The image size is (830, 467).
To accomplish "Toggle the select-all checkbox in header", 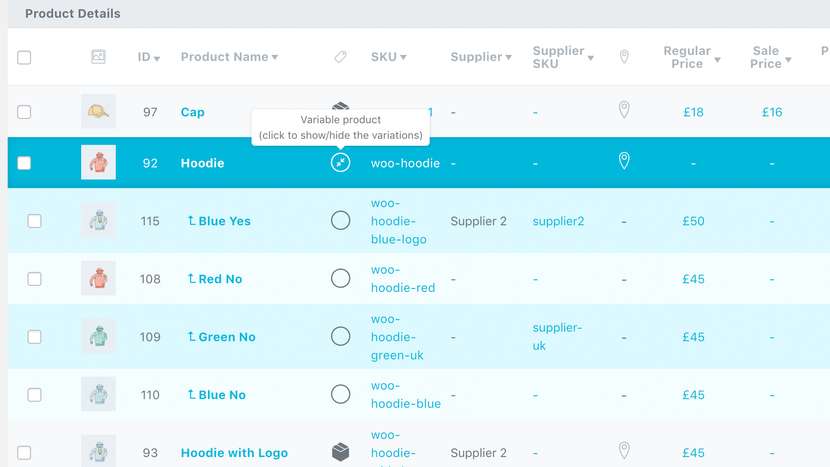I will pos(24,57).
